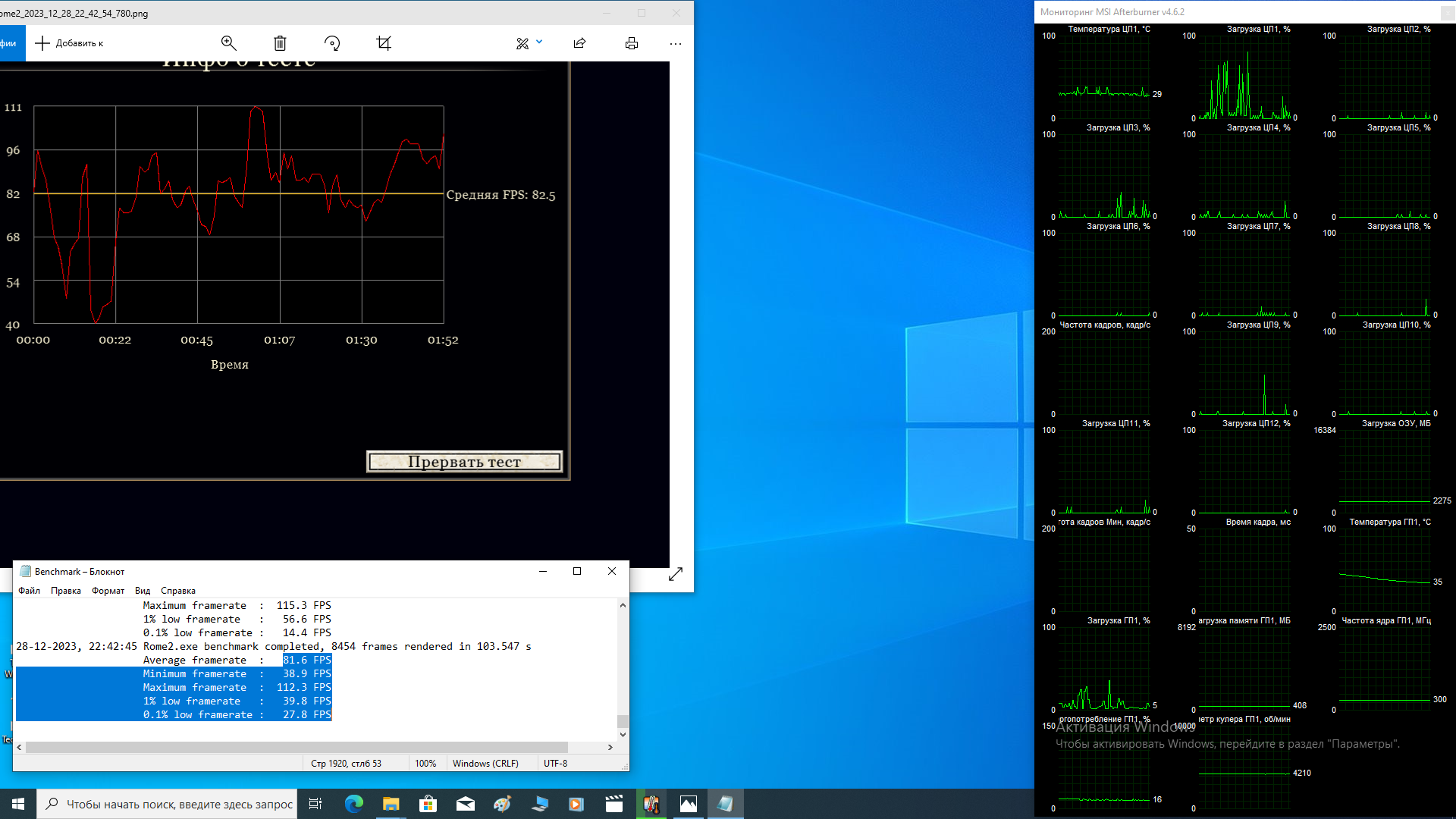This screenshot has height=819, width=1456.
Task: Select the crop tool icon
Action: [384, 43]
